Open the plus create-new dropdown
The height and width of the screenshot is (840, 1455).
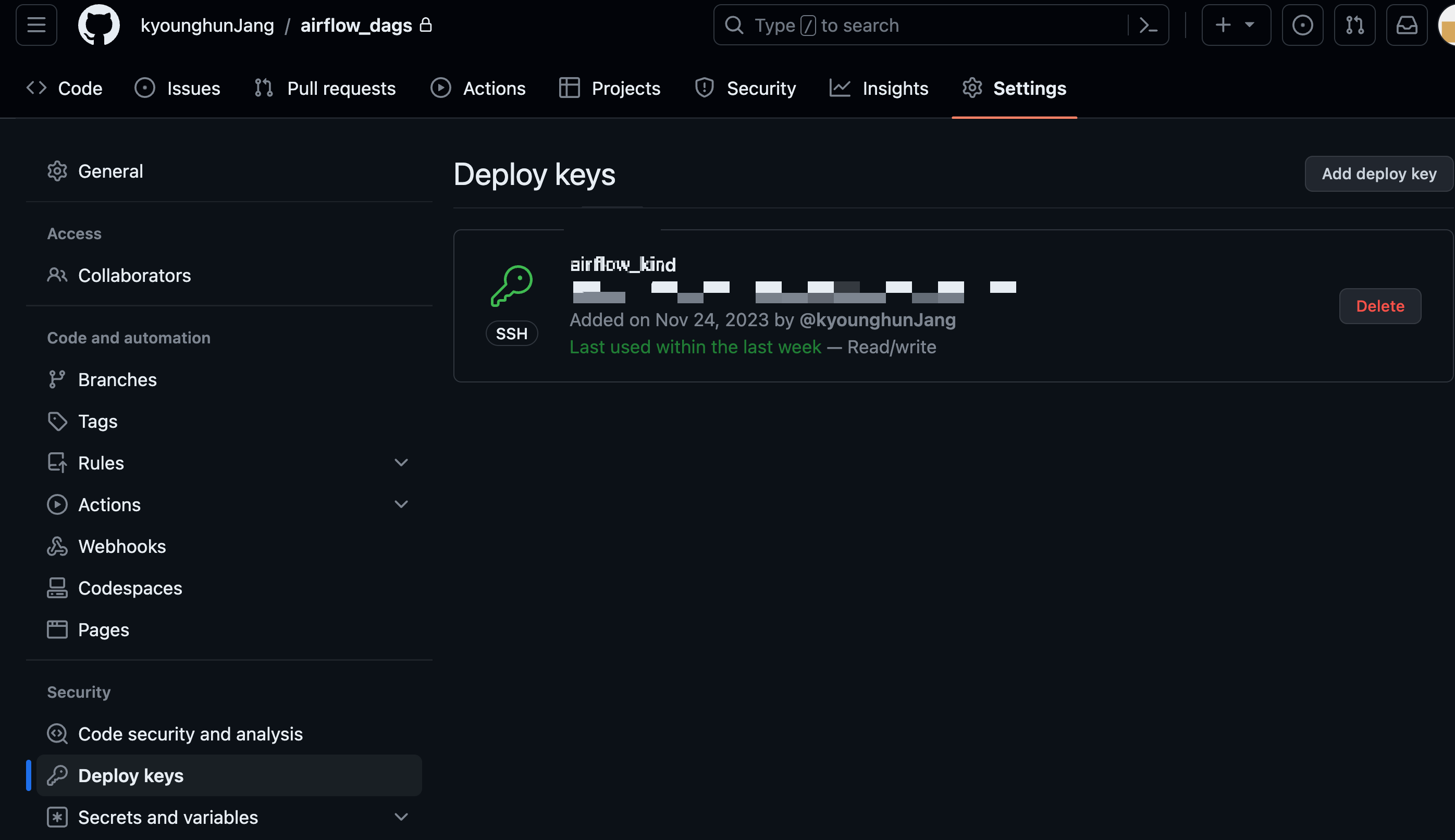coord(1235,25)
